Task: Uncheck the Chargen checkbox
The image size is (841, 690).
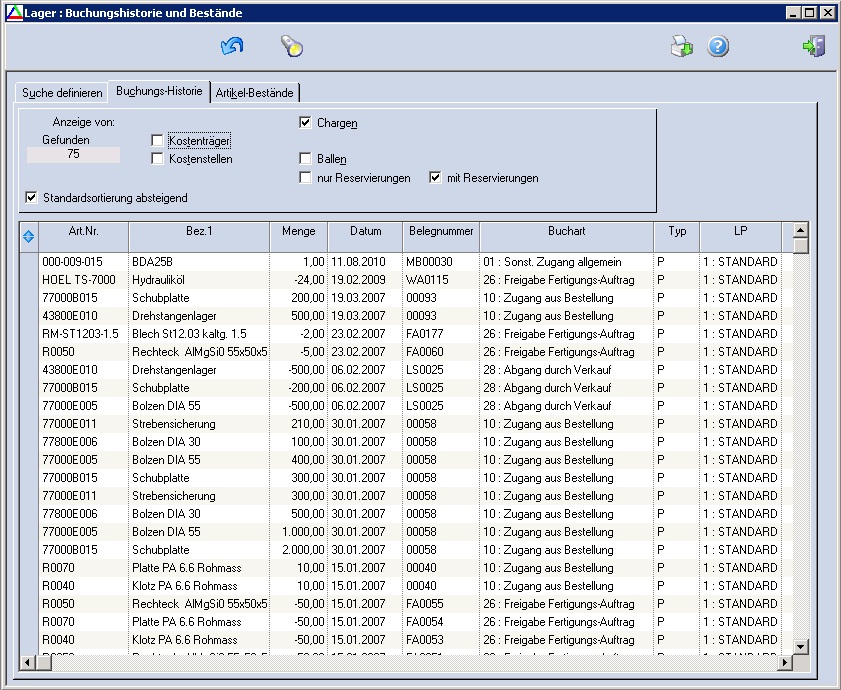Action: [x=306, y=123]
